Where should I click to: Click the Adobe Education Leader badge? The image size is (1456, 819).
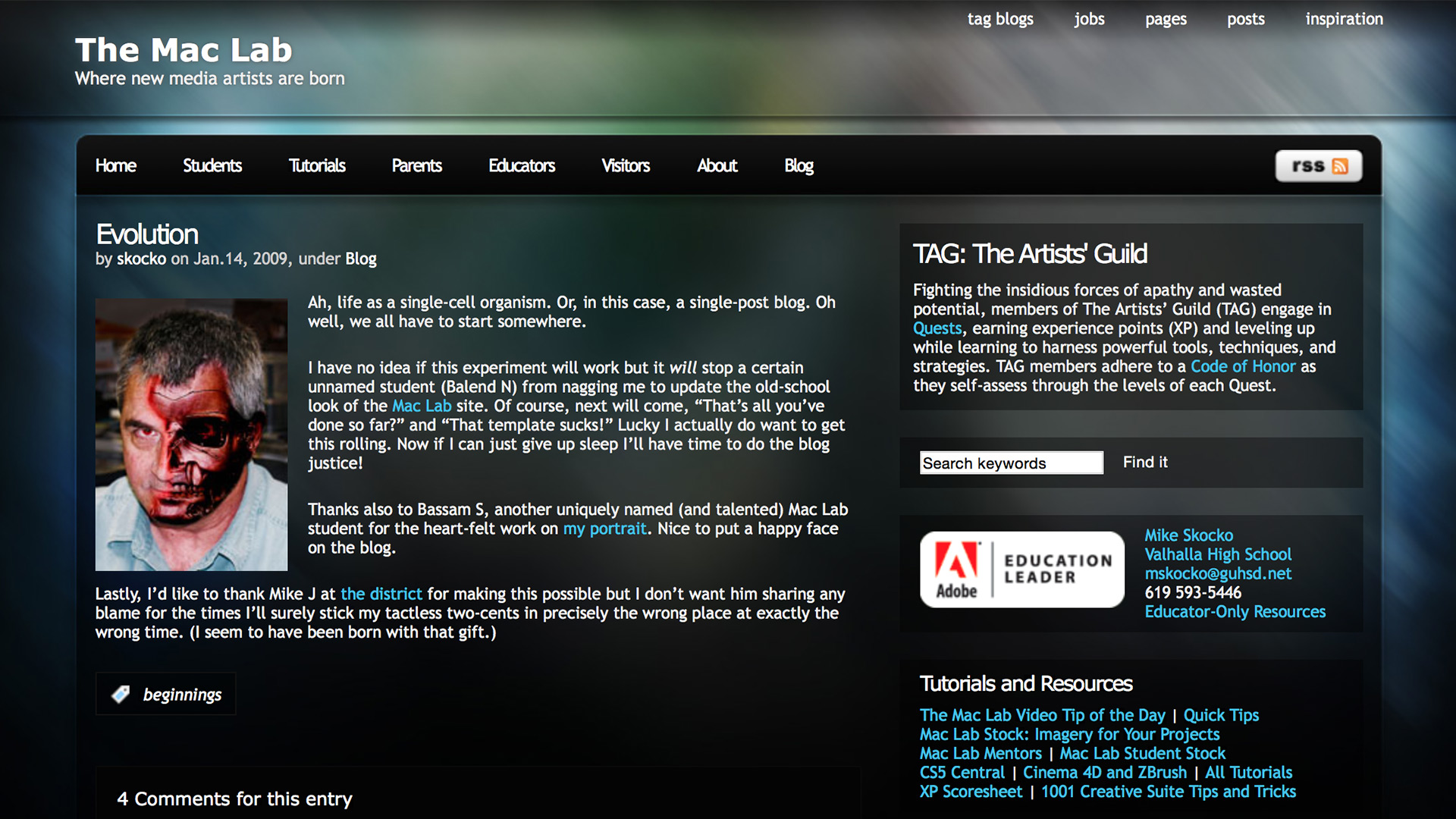pyautogui.click(x=1021, y=570)
